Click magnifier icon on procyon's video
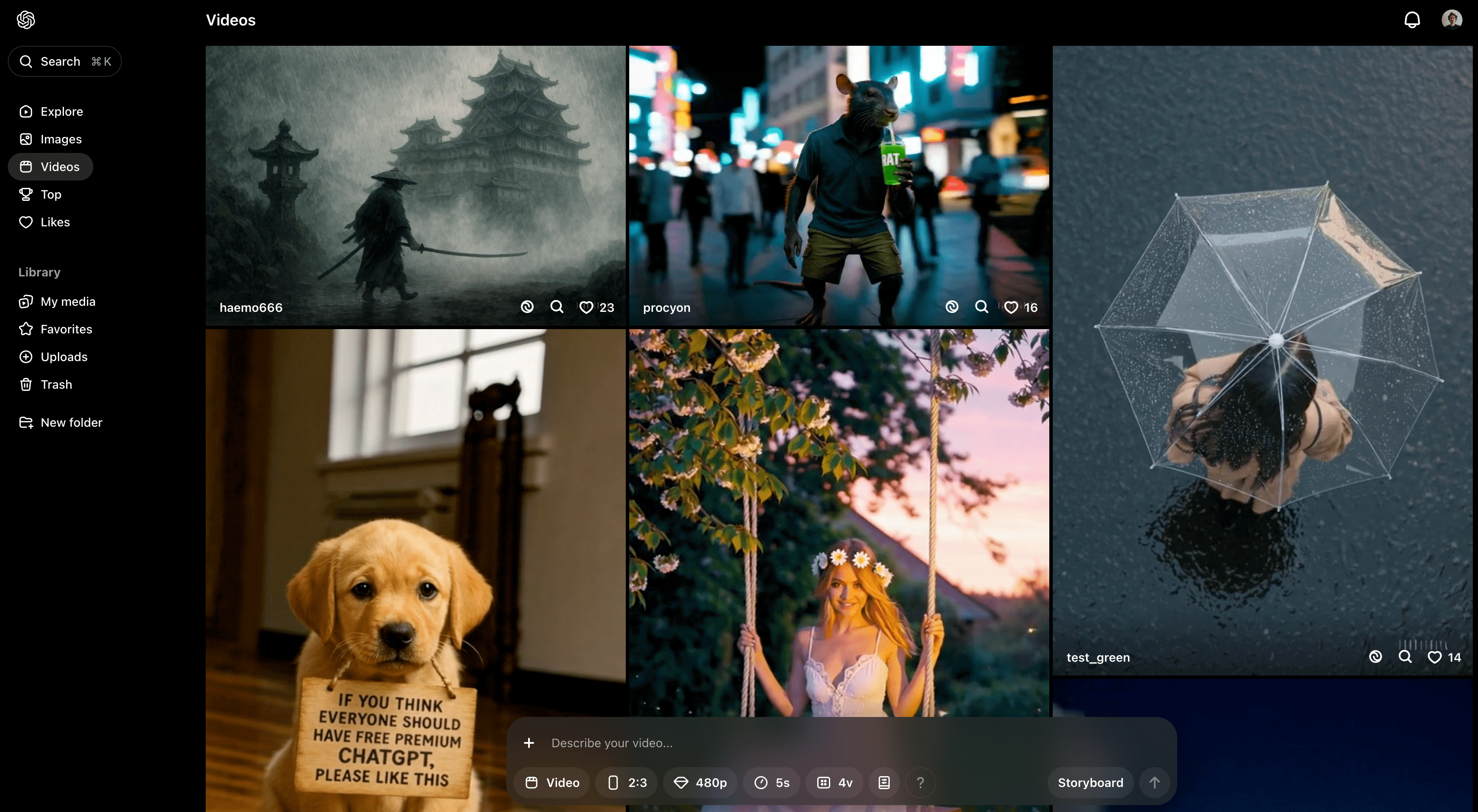This screenshot has height=812, width=1478. coord(982,307)
